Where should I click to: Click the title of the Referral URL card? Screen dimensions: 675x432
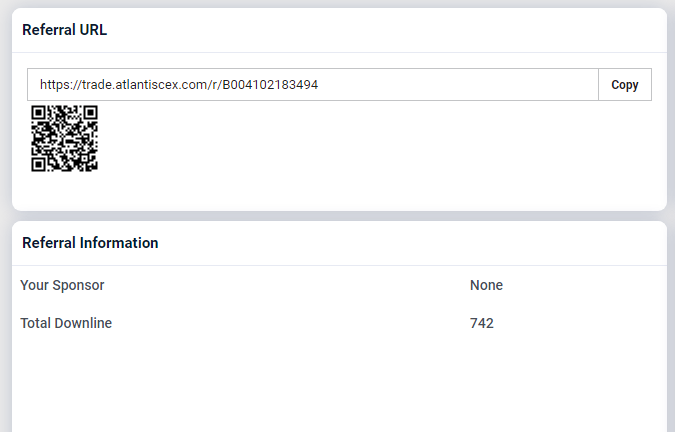64,30
